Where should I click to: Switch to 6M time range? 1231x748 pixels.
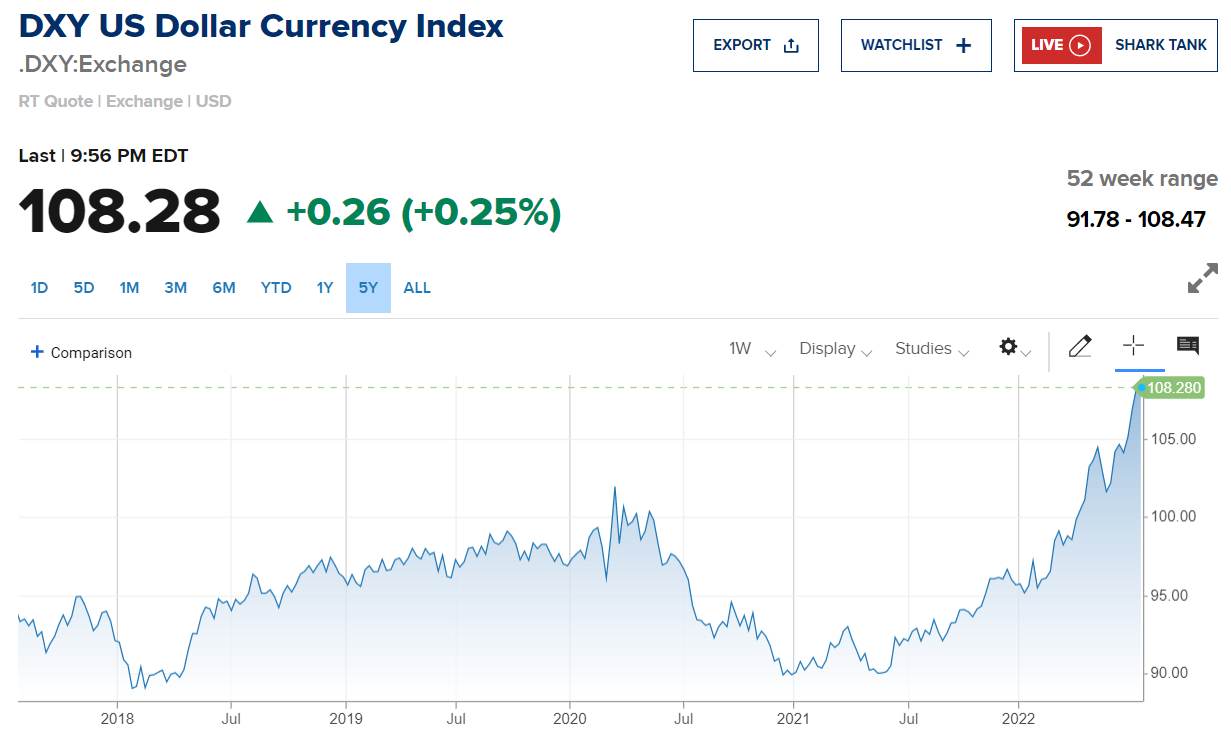pyautogui.click(x=224, y=288)
